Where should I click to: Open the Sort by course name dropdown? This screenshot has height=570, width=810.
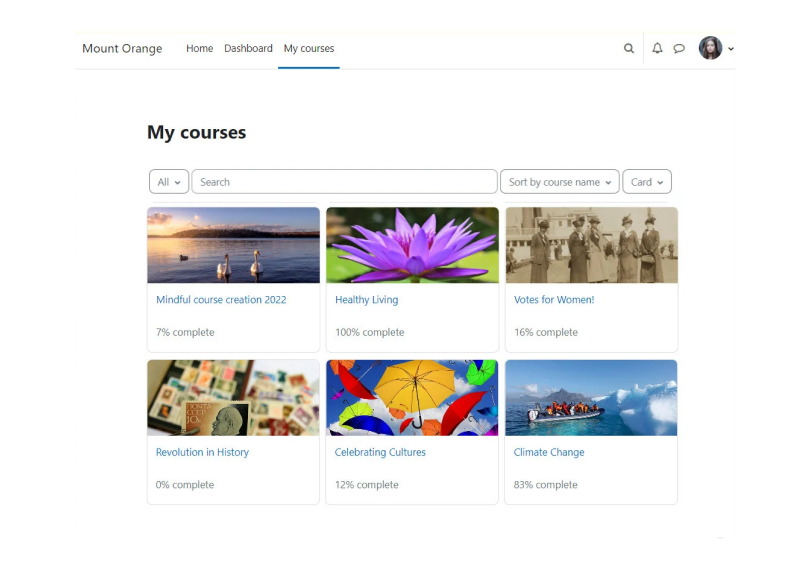tap(559, 182)
